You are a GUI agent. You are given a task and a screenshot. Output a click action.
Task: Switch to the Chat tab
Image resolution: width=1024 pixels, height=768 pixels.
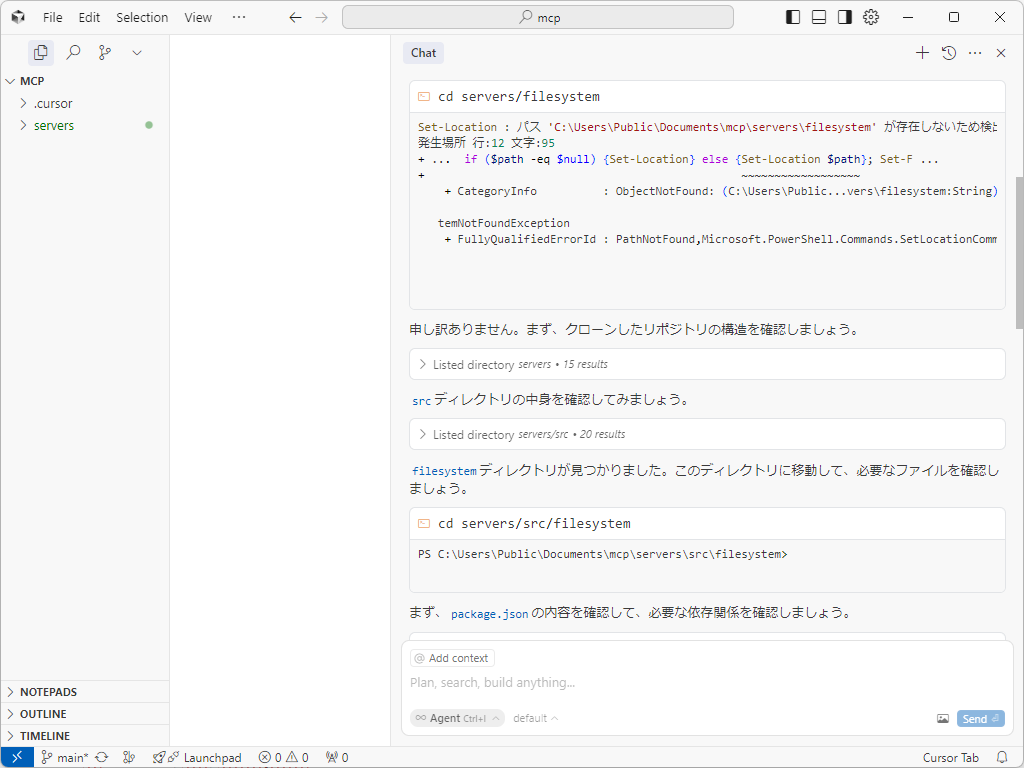(x=423, y=53)
